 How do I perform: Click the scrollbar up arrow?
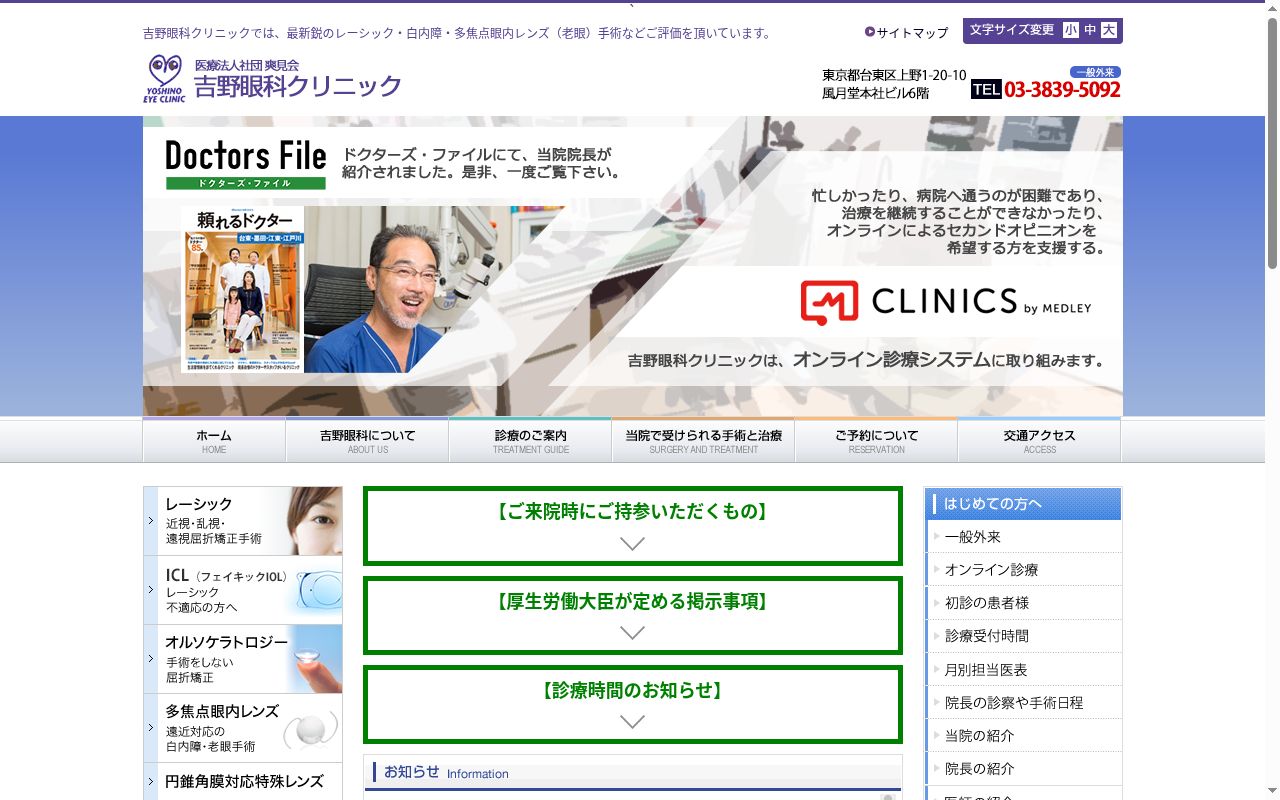[1272, 8]
